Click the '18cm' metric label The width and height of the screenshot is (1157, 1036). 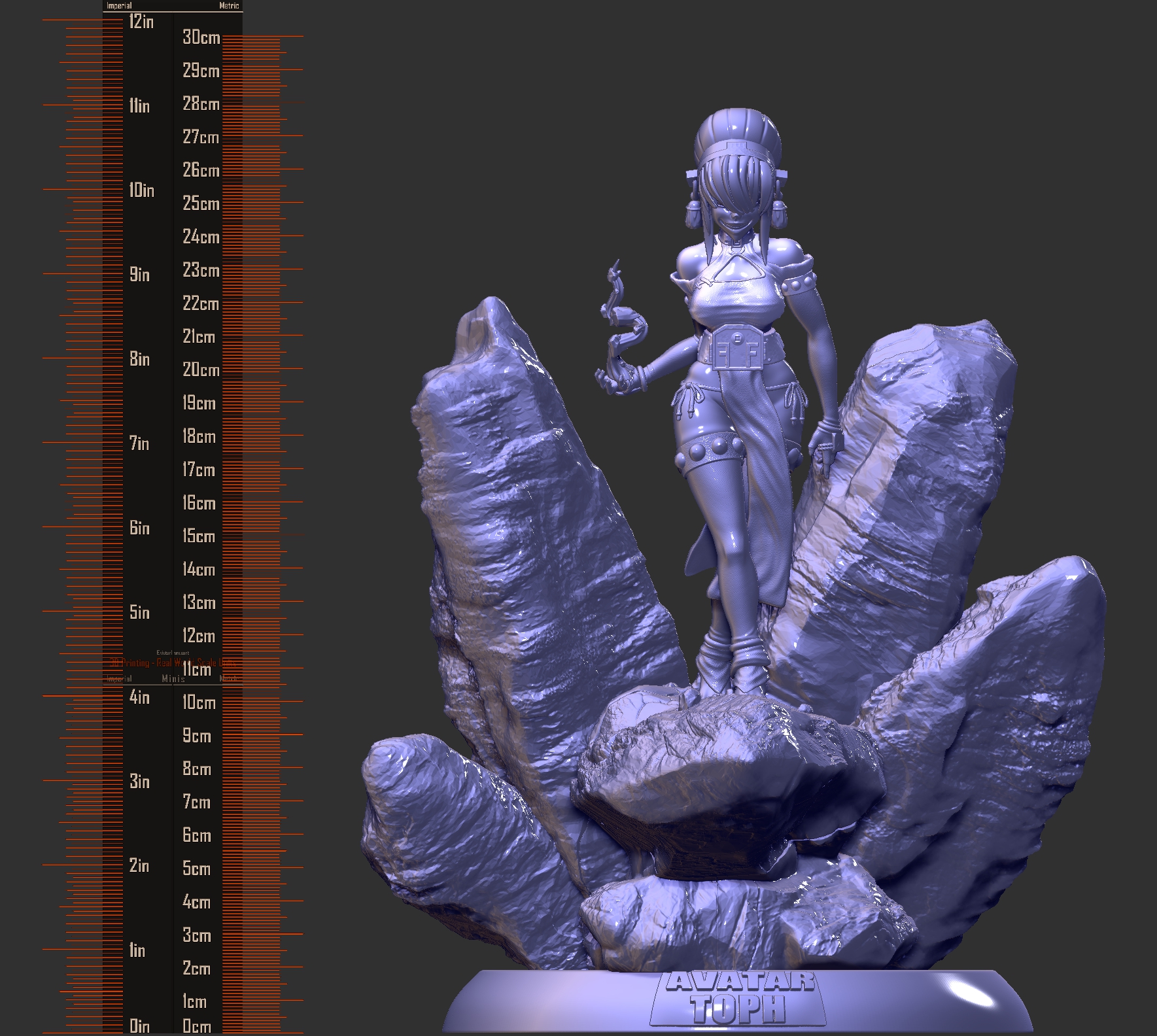point(199,437)
